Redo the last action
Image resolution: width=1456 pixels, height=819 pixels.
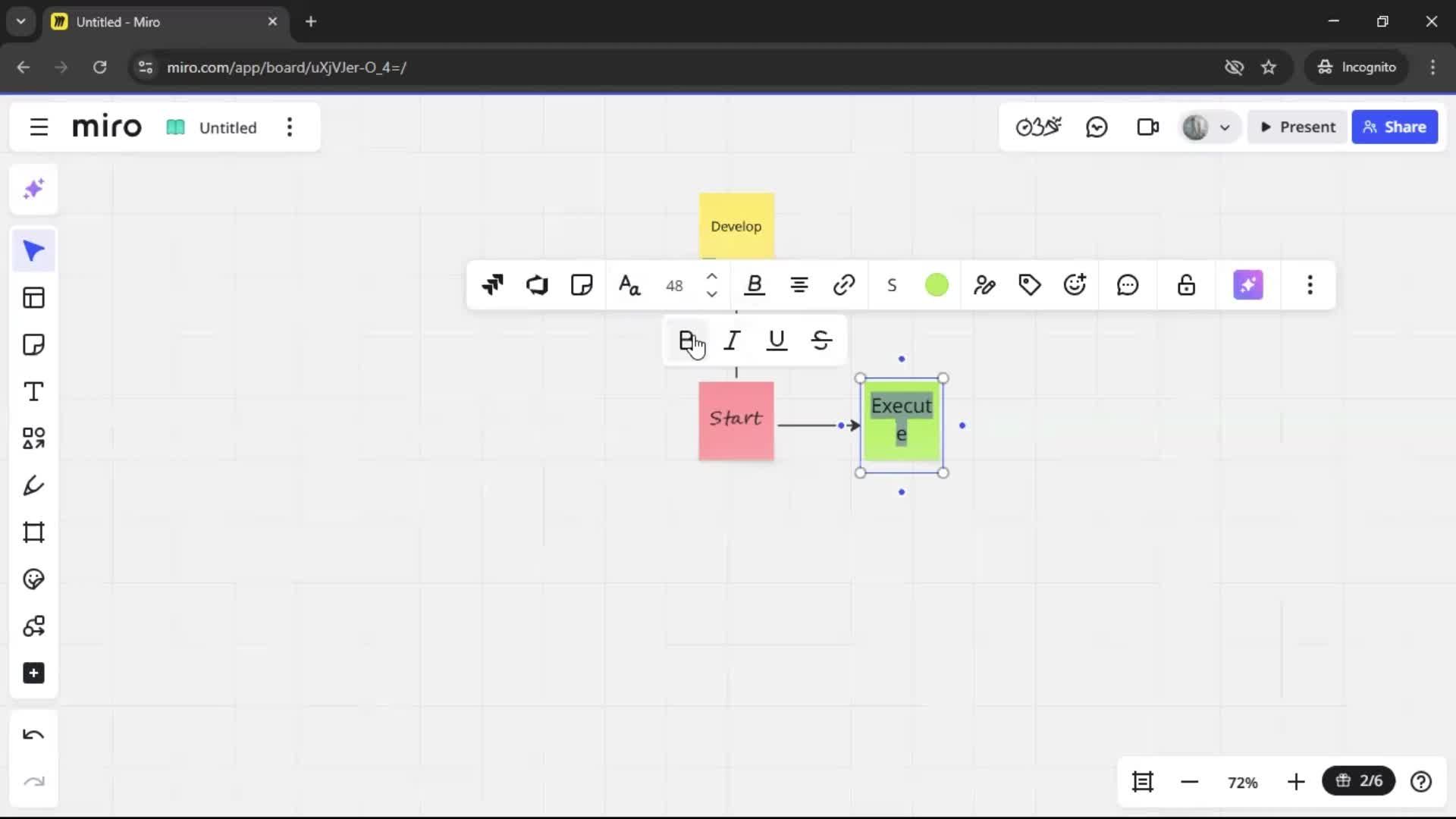pos(33,782)
